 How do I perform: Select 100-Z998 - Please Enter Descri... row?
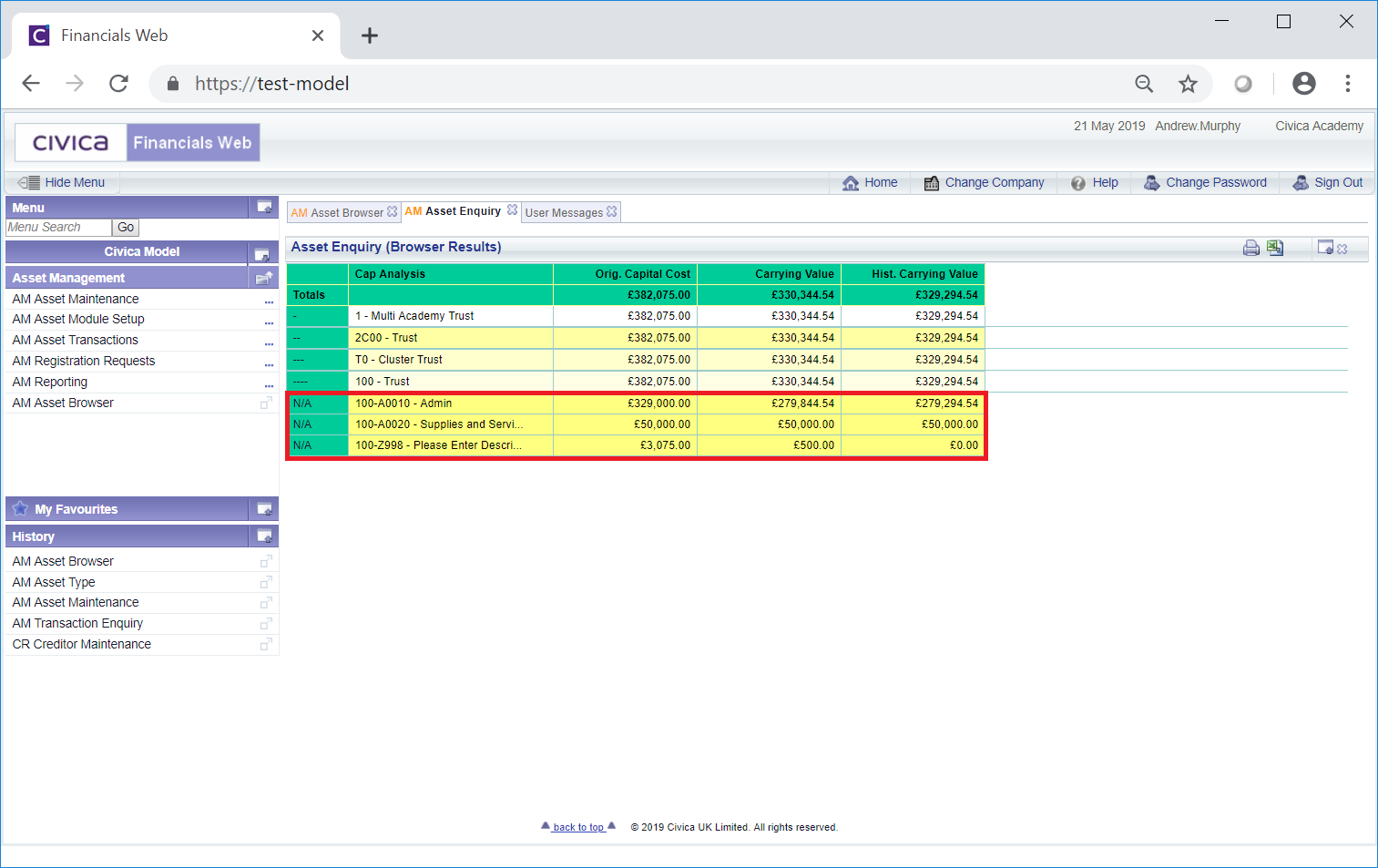point(636,445)
